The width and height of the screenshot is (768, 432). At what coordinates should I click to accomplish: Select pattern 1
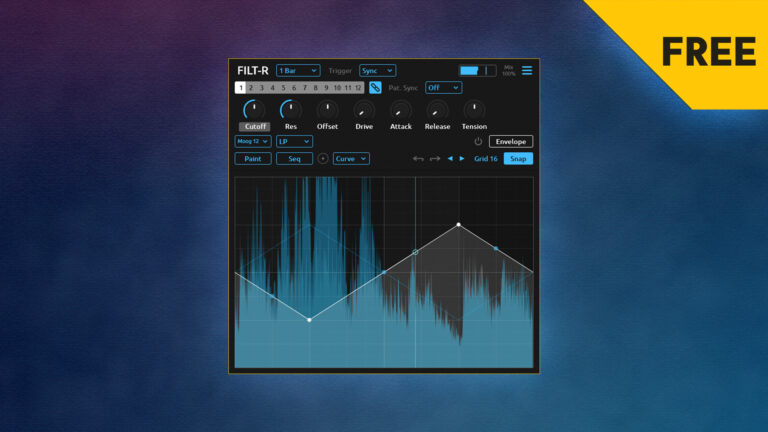(x=240, y=88)
